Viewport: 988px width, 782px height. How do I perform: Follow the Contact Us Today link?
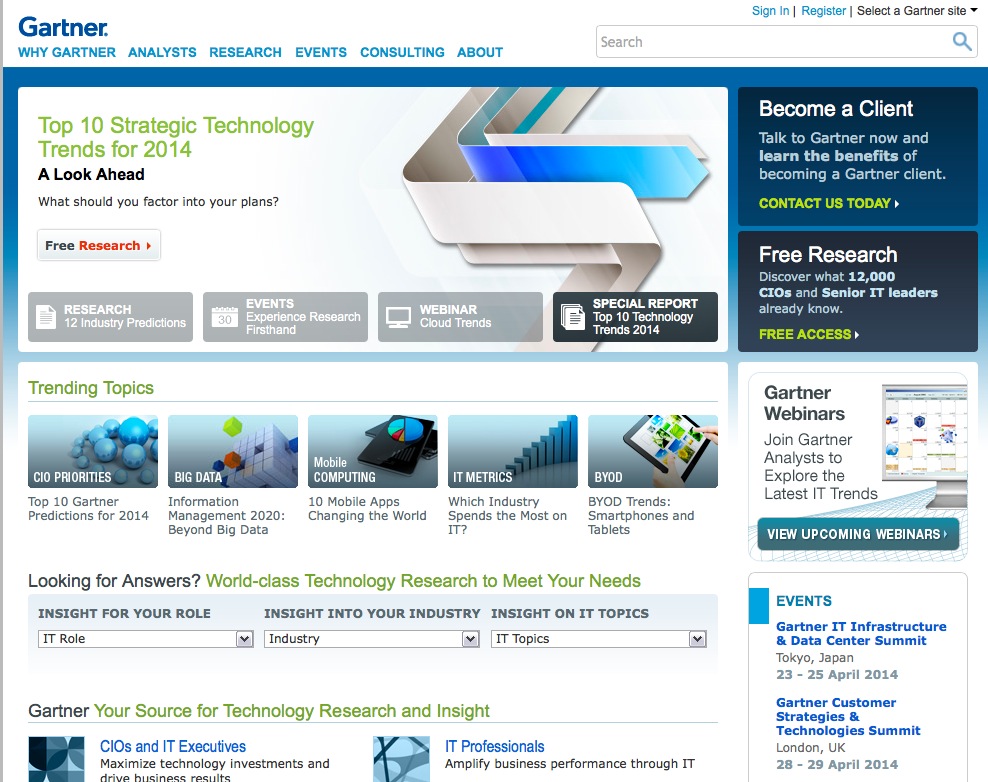[x=828, y=203]
